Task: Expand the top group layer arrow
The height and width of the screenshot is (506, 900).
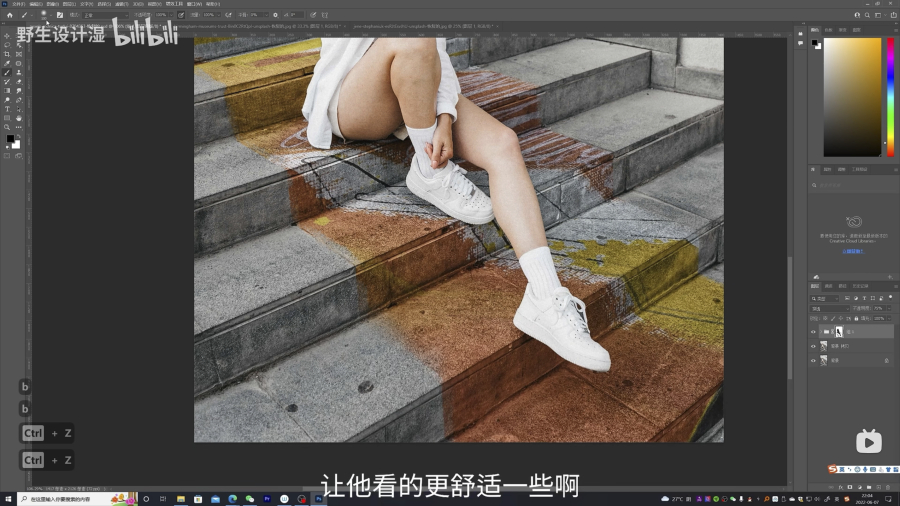Action: pyautogui.click(x=821, y=332)
